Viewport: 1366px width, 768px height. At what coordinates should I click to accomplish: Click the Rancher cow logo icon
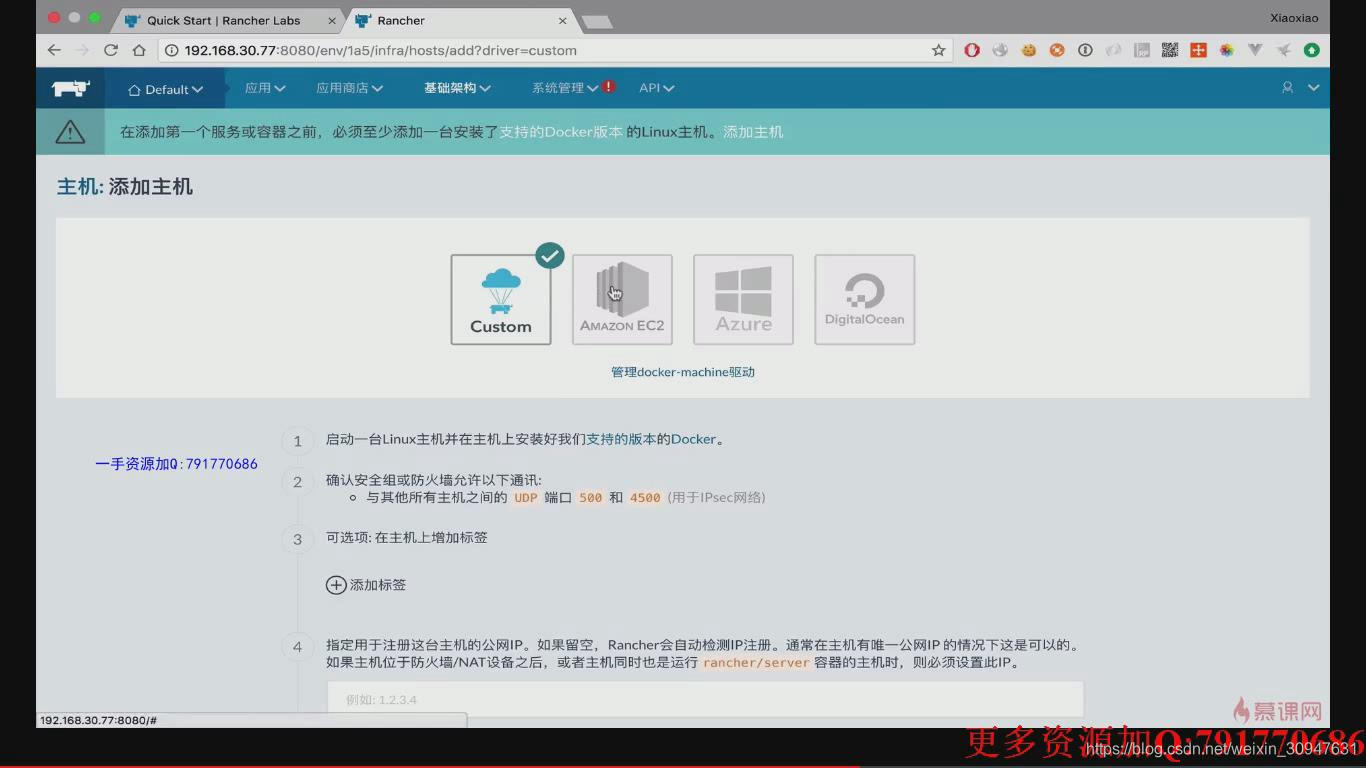click(71, 88)
